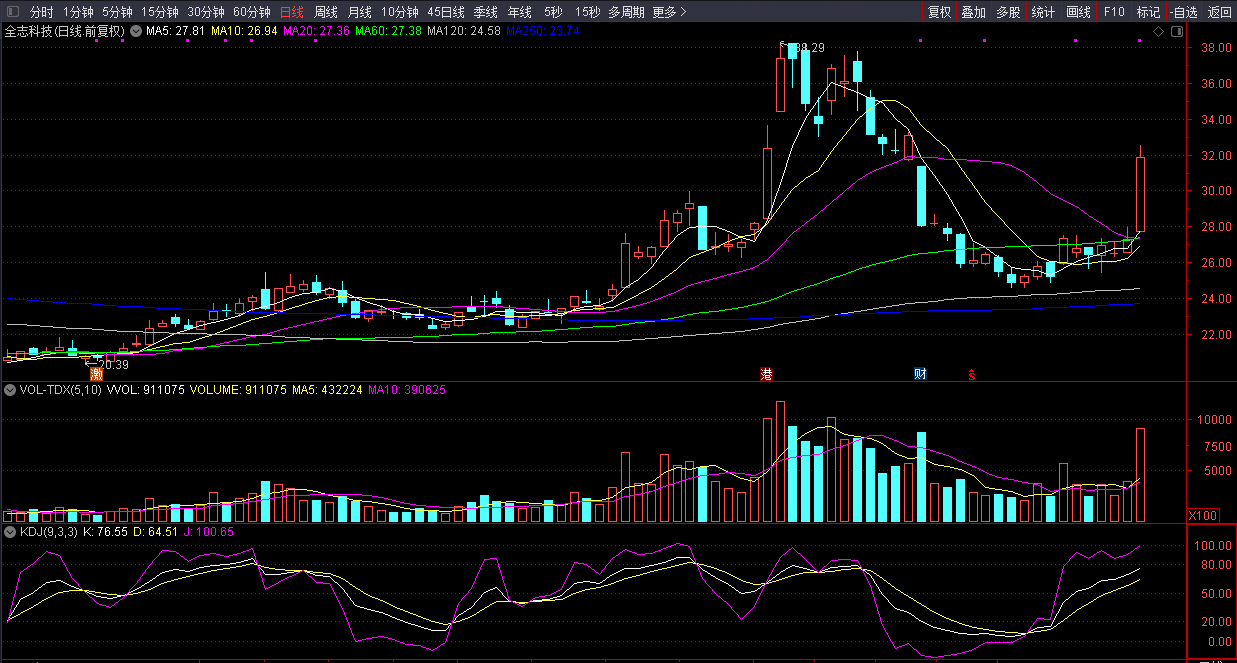
Task: Click the 复权 button
Action: [939, 13]
